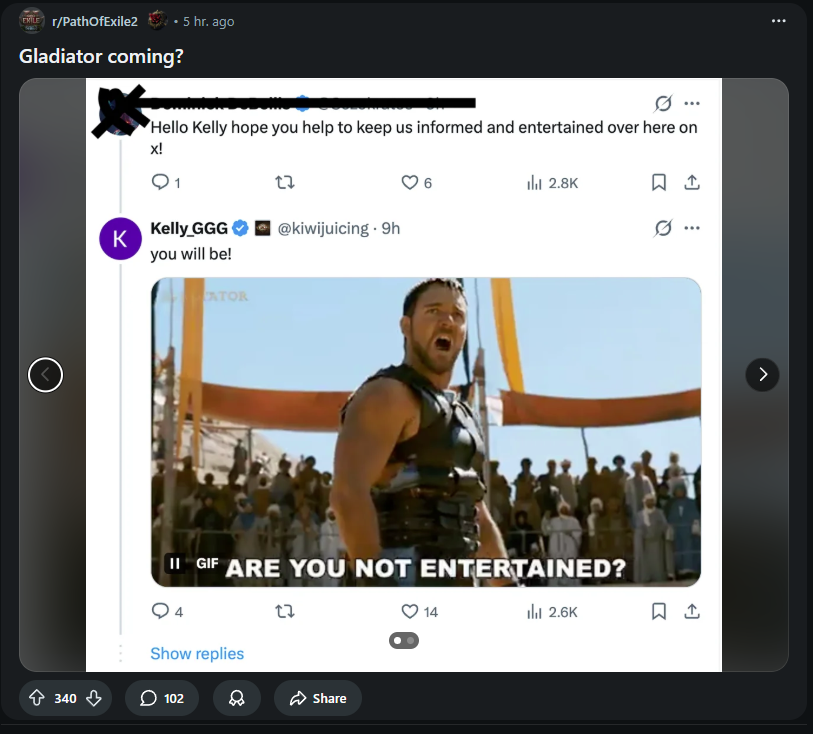Bookmark Kelly_GGG's tweet

(x=658, y=612)
